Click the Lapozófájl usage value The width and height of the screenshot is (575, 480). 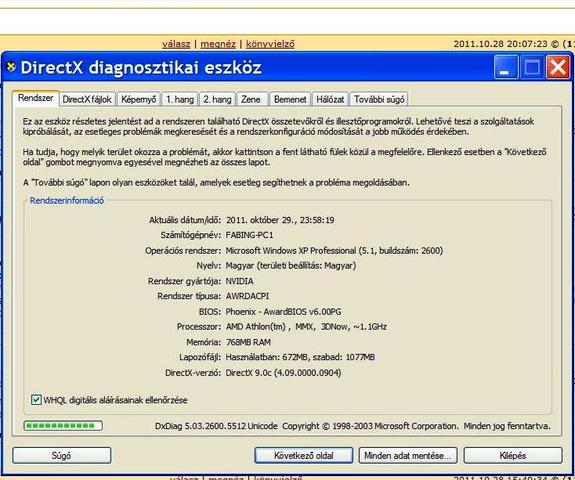300,357
